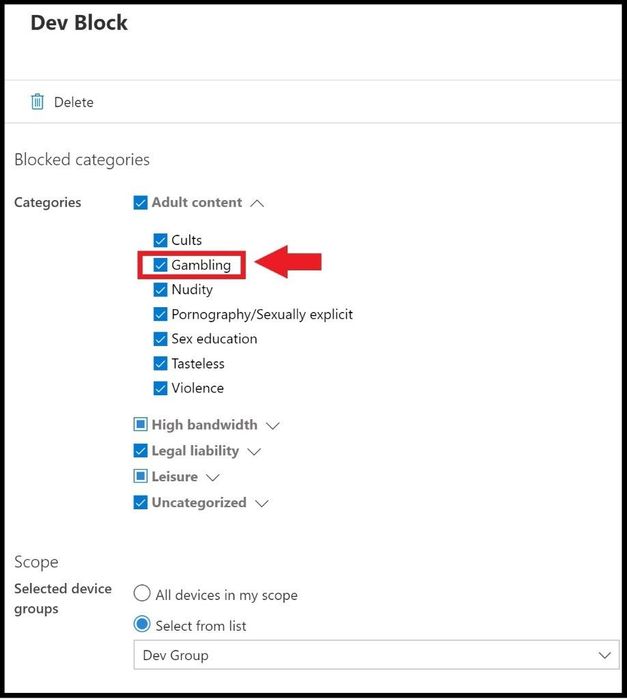Uncheck the Nudity checkbox
The height and width of the screenshot is (699, 627).
tap(160, 290)
